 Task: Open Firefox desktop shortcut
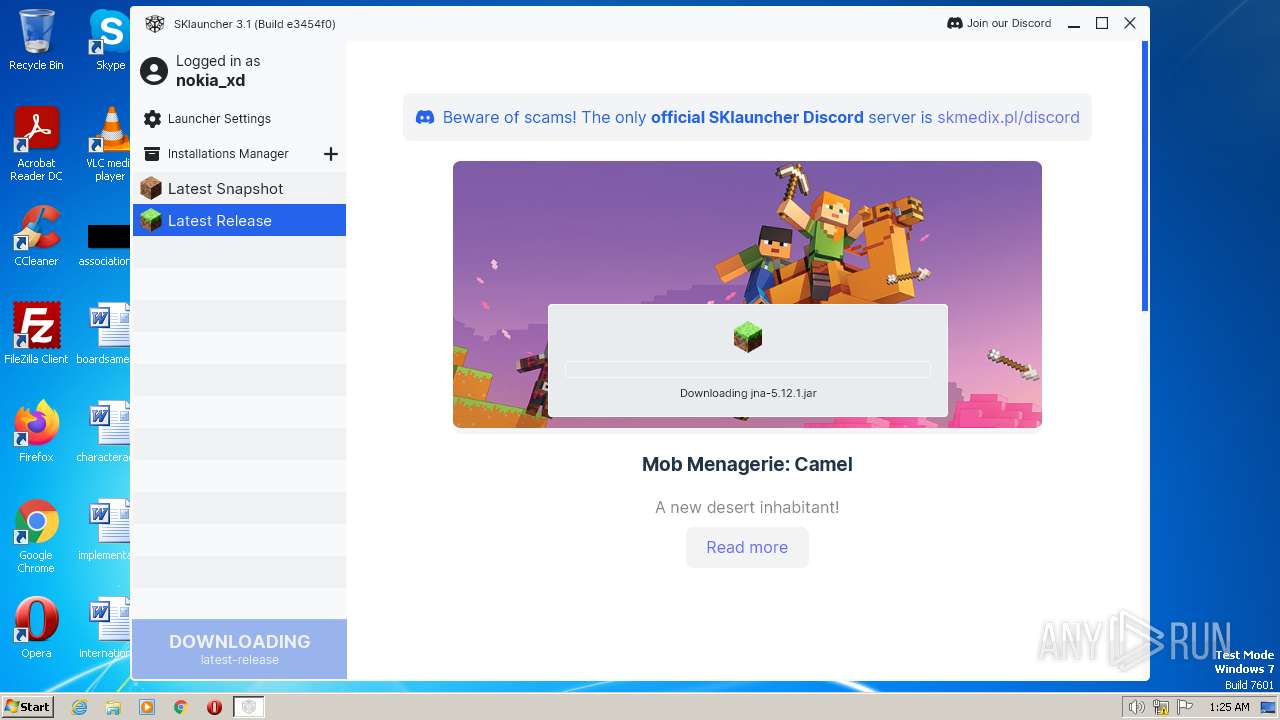(x=36, y=433)
